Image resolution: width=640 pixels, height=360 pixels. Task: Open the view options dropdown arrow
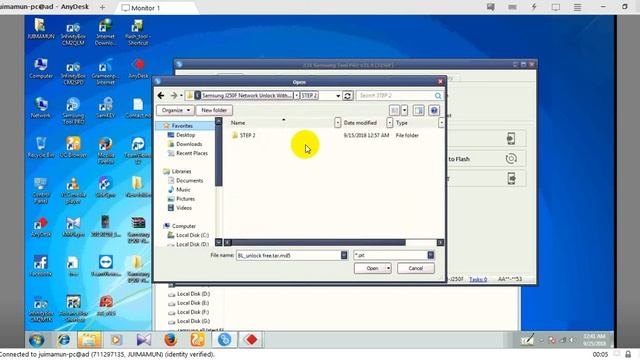[x=404, y=110]
